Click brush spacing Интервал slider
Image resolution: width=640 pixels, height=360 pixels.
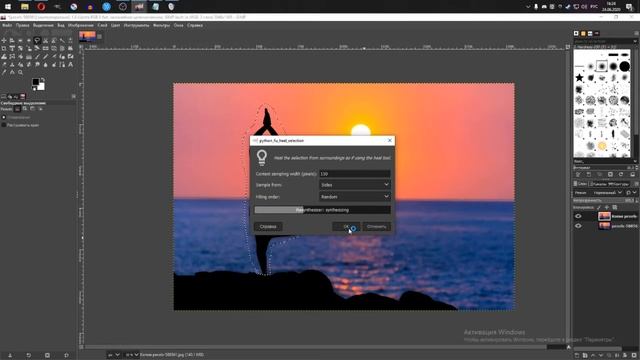pyautogui.click(x=605, y=167)
